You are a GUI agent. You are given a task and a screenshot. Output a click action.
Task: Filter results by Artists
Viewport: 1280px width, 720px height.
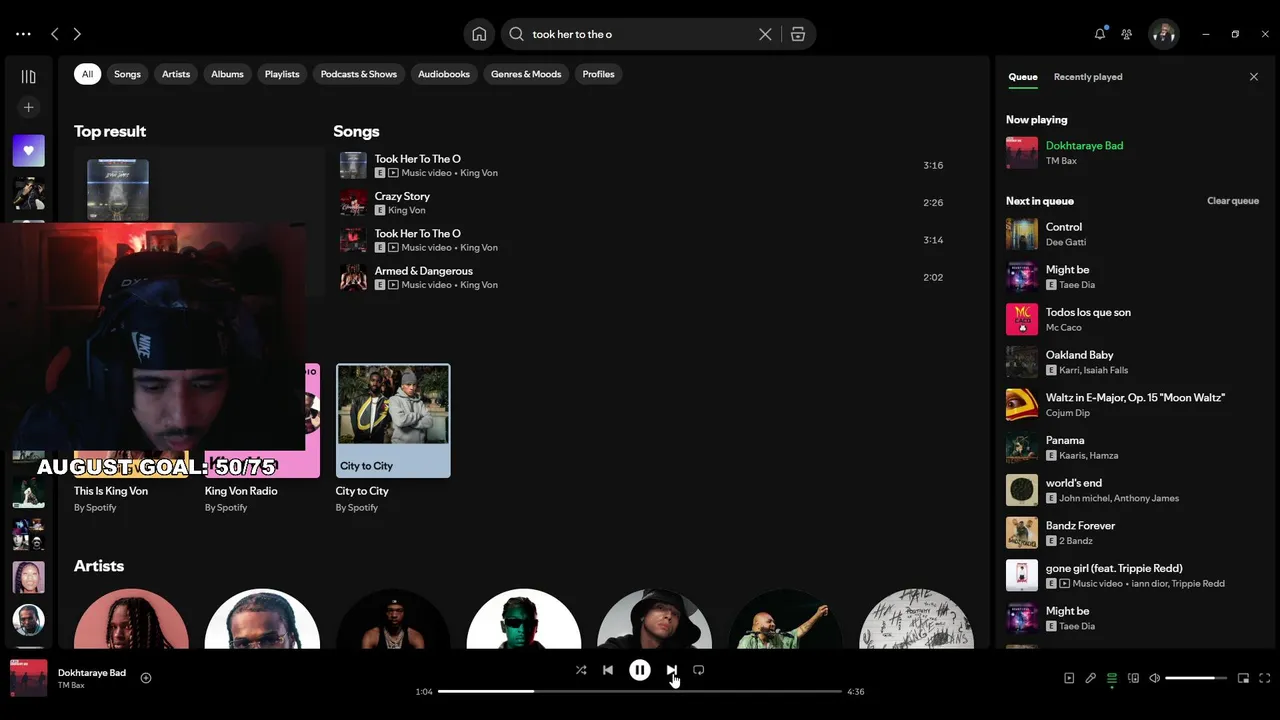pos(176,74)
